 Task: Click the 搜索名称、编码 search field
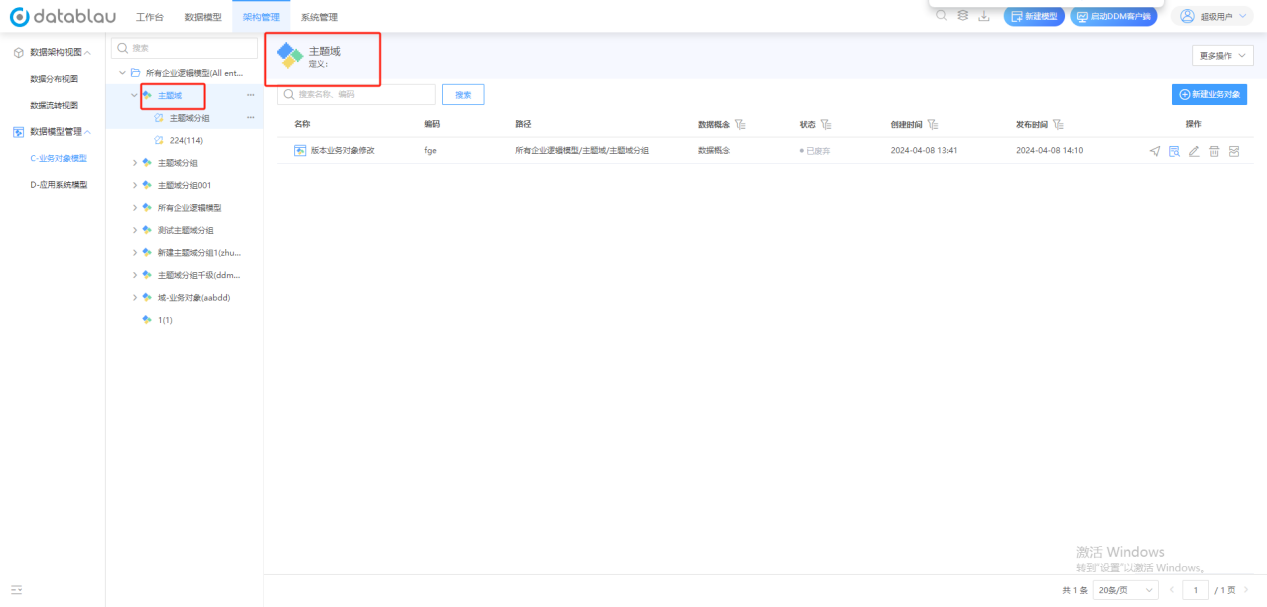[356, 94]
